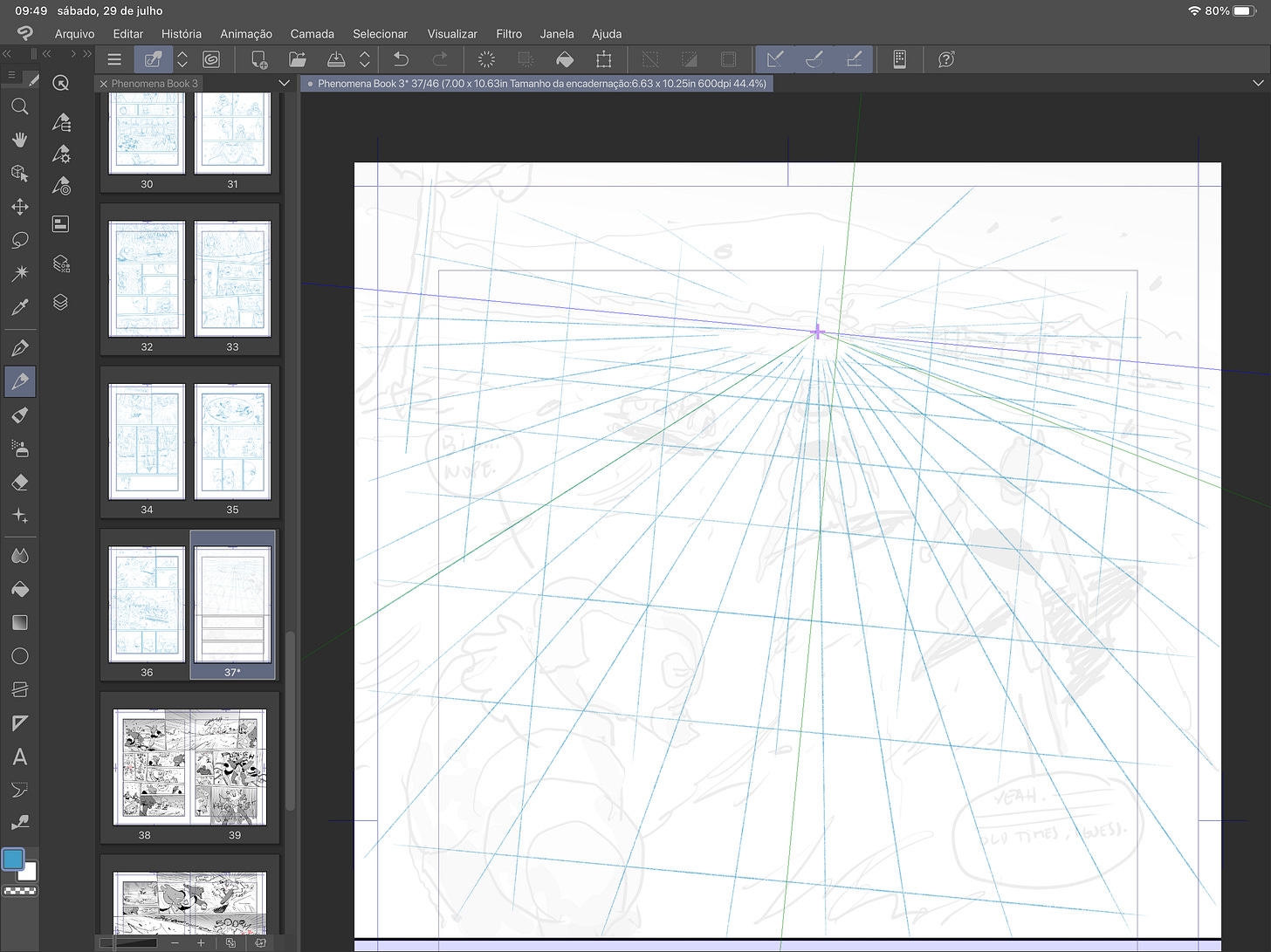The width and height of the screenshot is (1271, 952).
Task: Open the page manager tab dropdown chevron
Action: pos(284,83)
